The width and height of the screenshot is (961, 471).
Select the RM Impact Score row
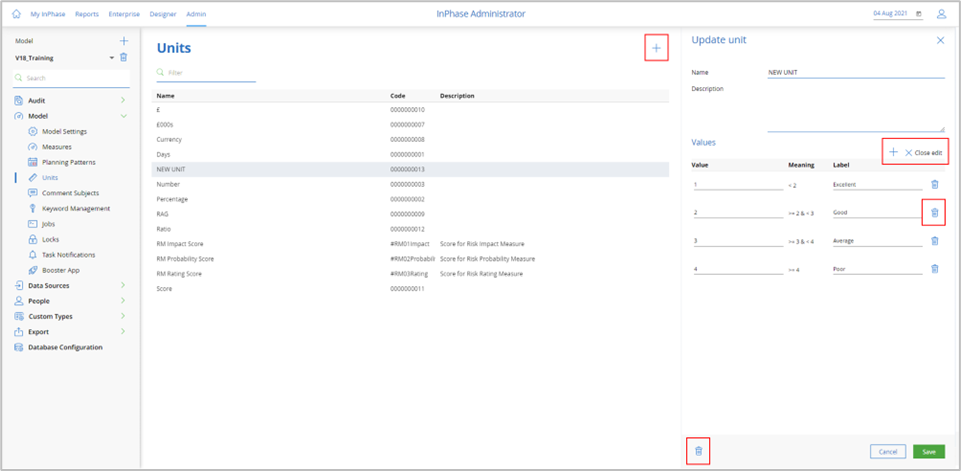click(410, 244)
